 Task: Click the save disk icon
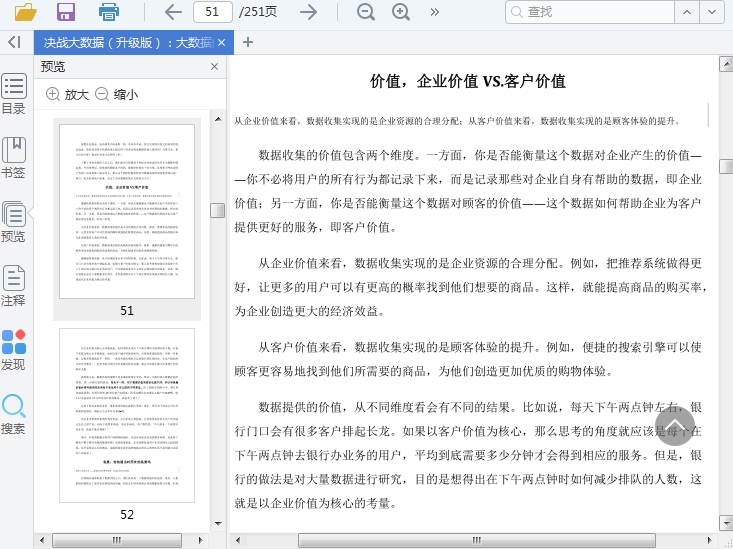coord(66,12)
